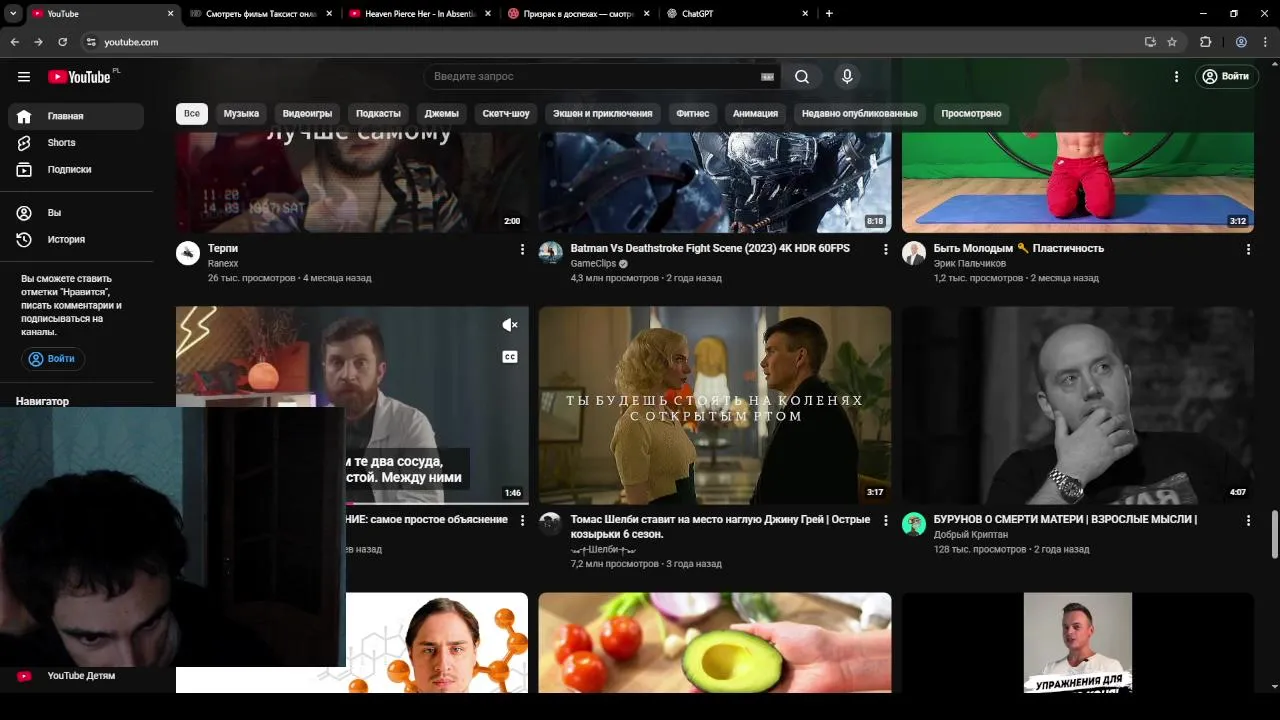Screen dimensions: 1280x720
Task: Select the Джемы filter chip
Action: pos(441,114)
